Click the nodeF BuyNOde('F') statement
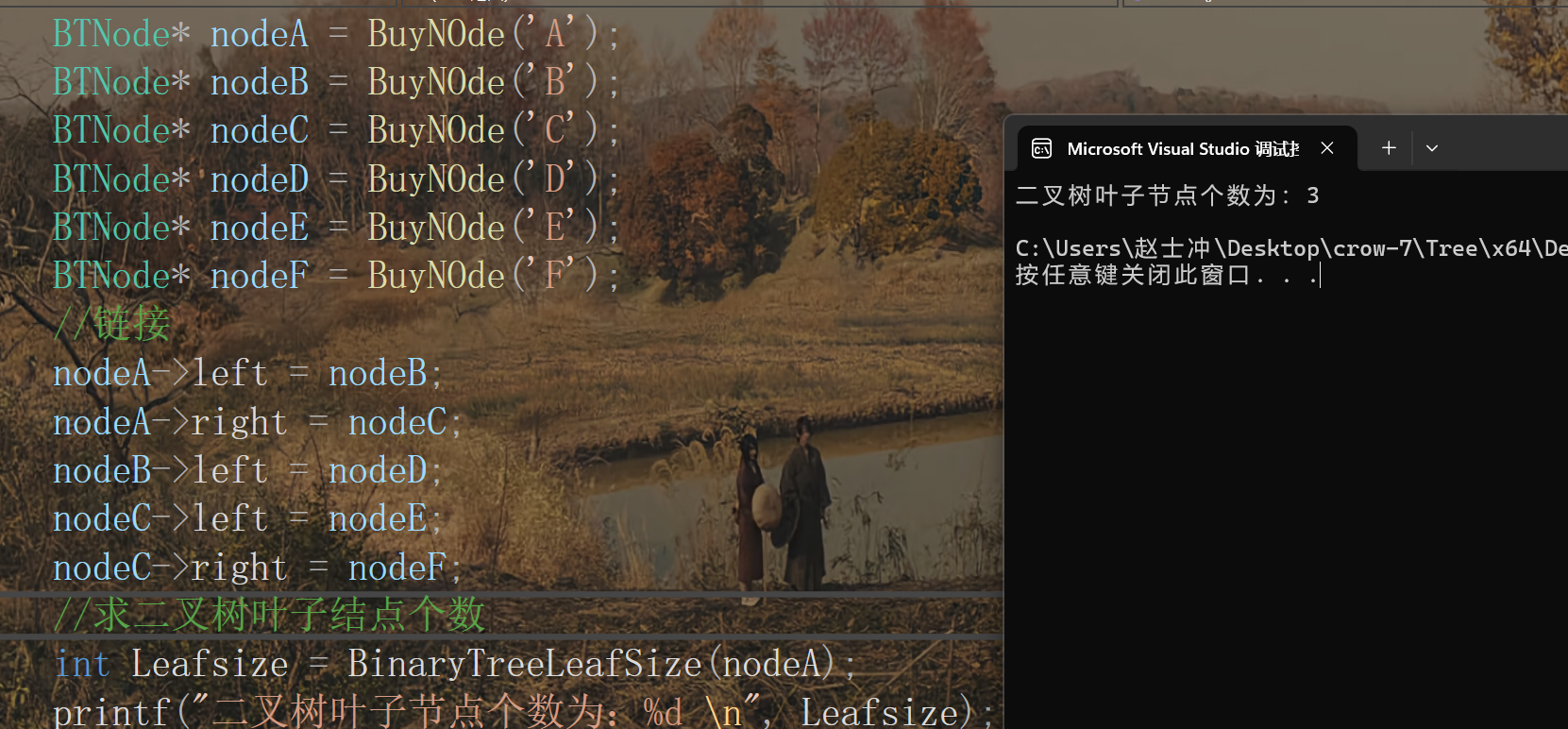Viewport: 1568px width, 729px height. click(336, 276)
